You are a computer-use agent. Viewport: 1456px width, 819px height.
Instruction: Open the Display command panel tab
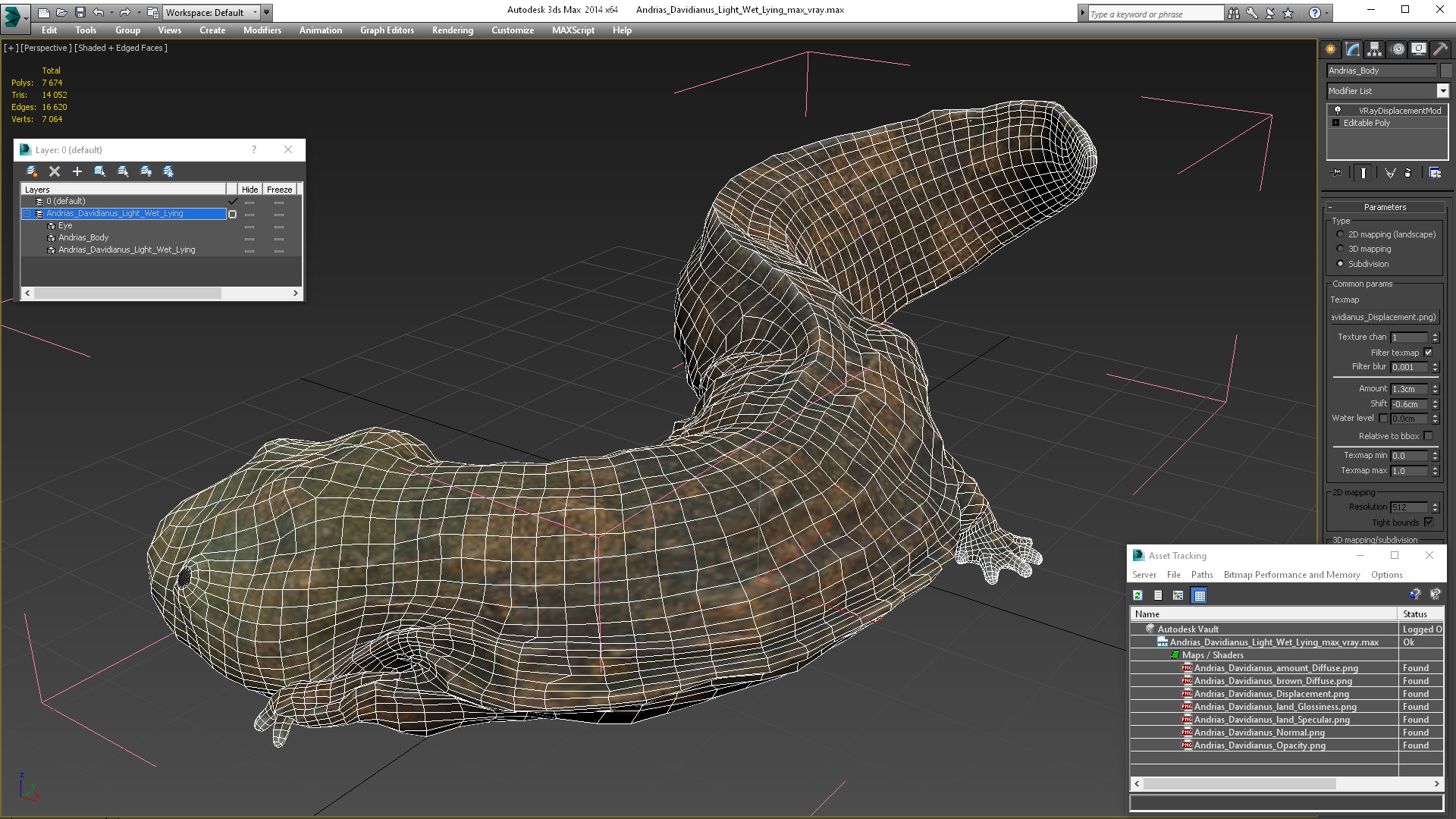(1419, 49)
